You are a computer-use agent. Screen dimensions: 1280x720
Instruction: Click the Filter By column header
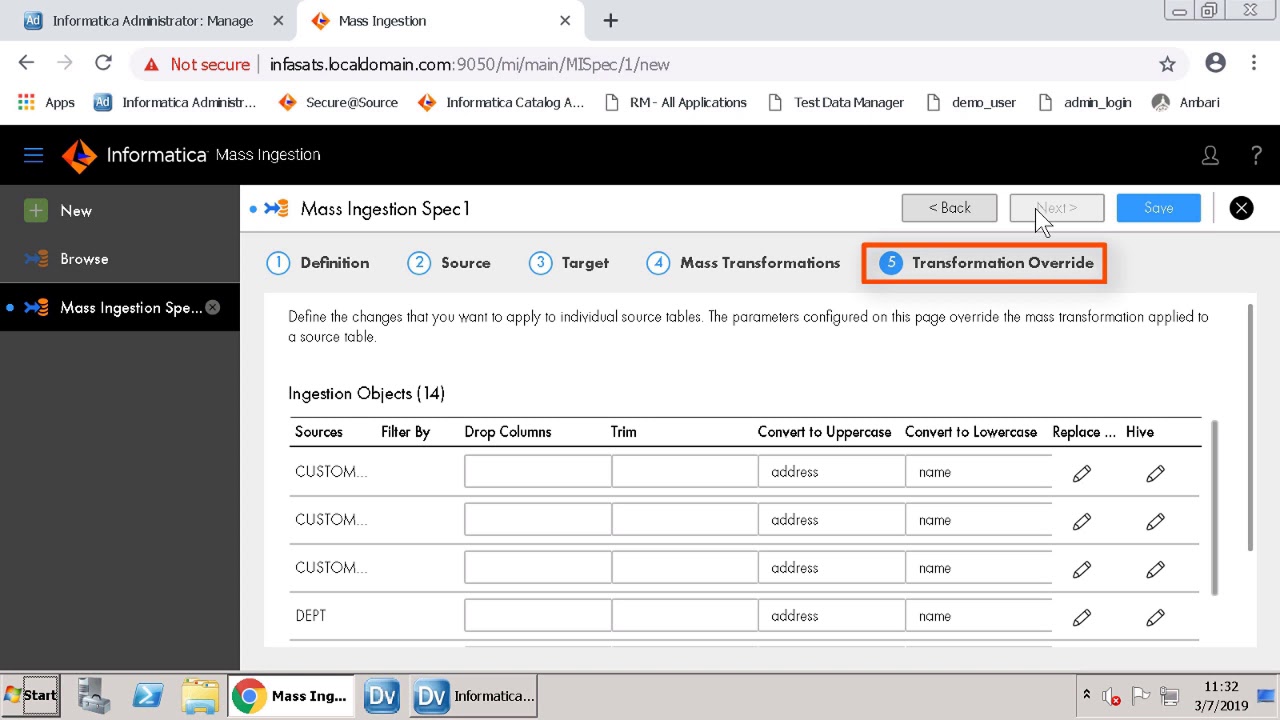[x=405, y=432]
